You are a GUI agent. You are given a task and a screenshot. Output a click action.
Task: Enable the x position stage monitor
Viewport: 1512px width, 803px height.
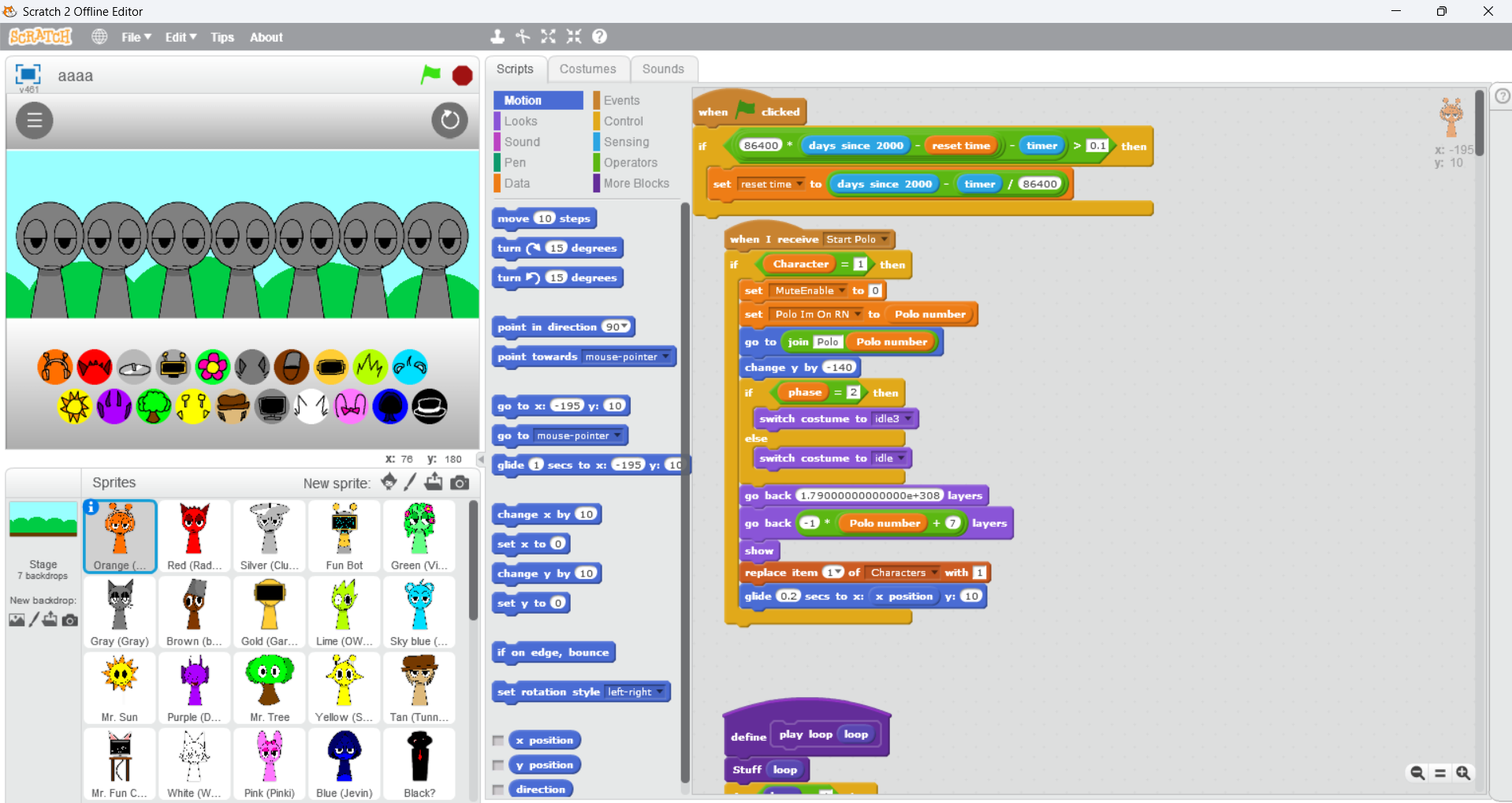498,740
